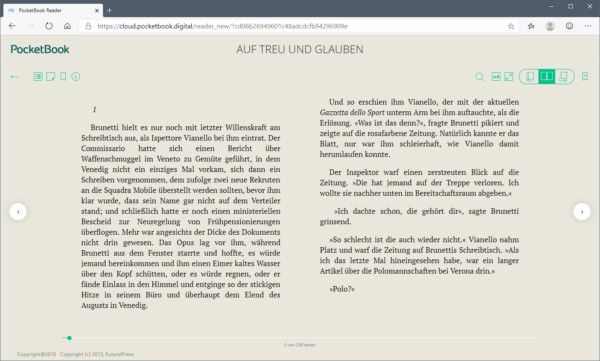The width and height of the screenshot is (600, 361).
Task: Switch to single page view
Action: [530, 77]
